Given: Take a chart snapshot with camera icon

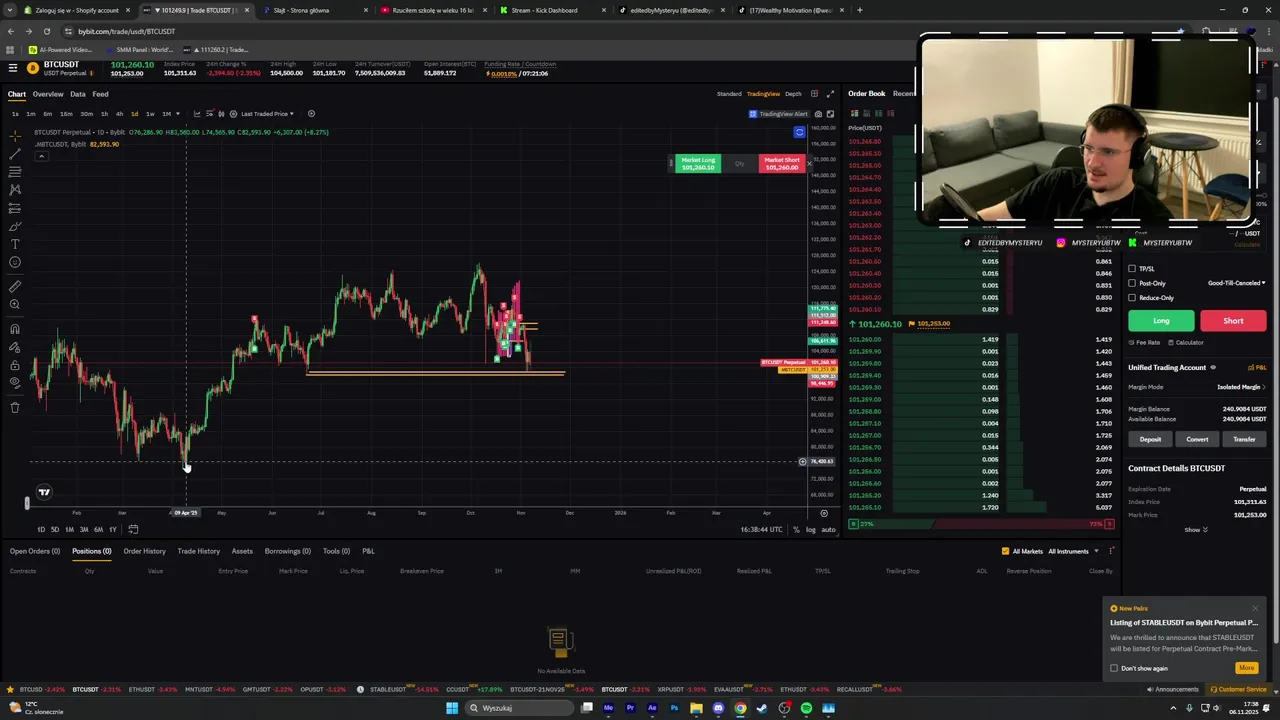Looking at the screenshot, I should point(818,114).
